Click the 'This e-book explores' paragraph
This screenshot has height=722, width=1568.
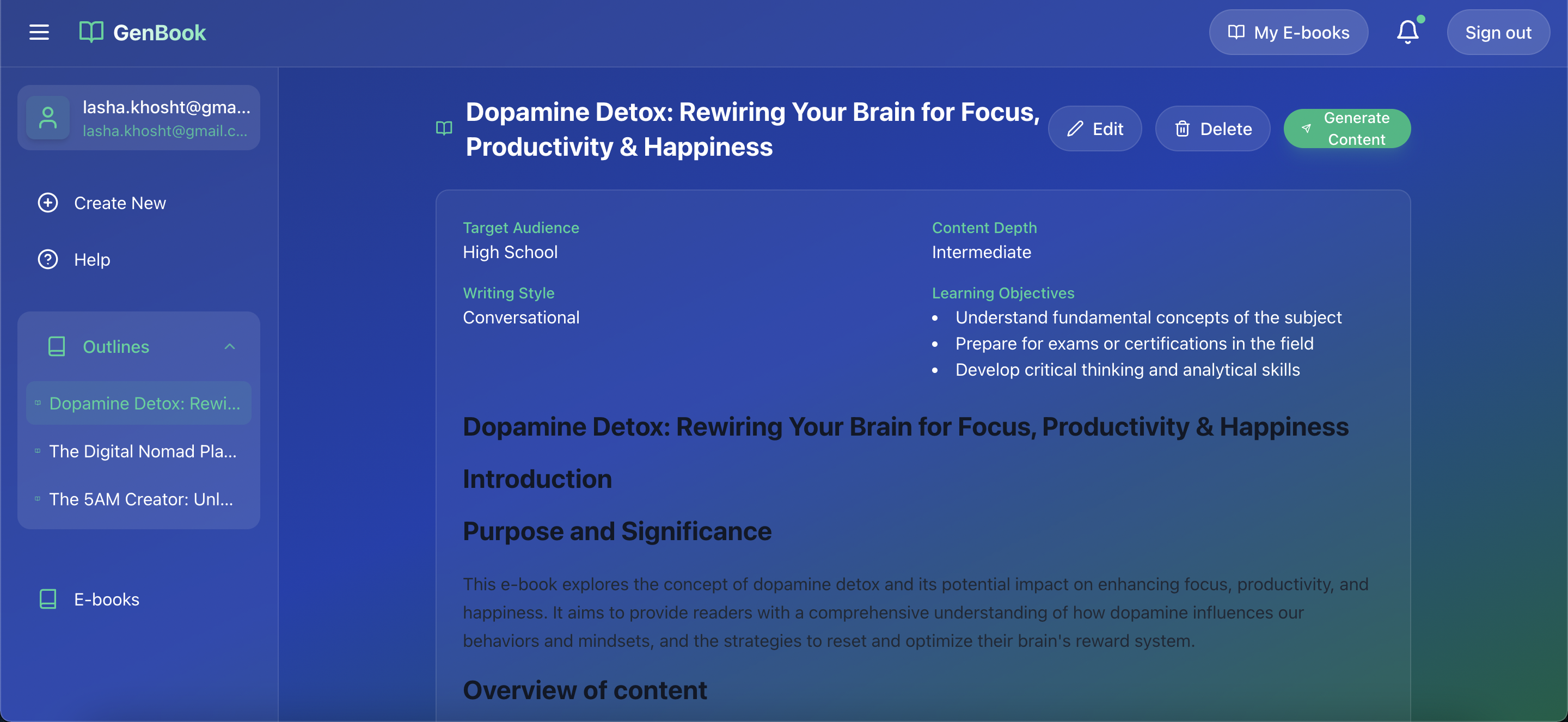(915, 612)
